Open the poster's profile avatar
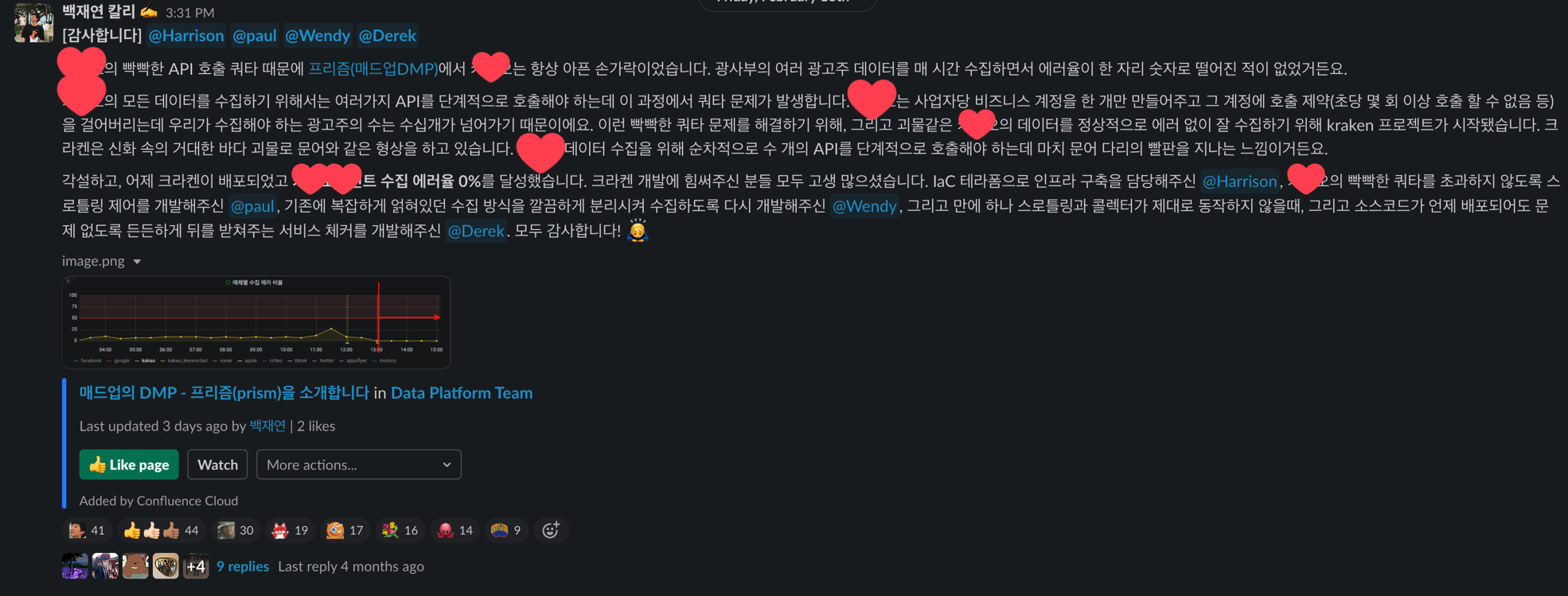Screen dimensions: 1568x596 [33, 22]
